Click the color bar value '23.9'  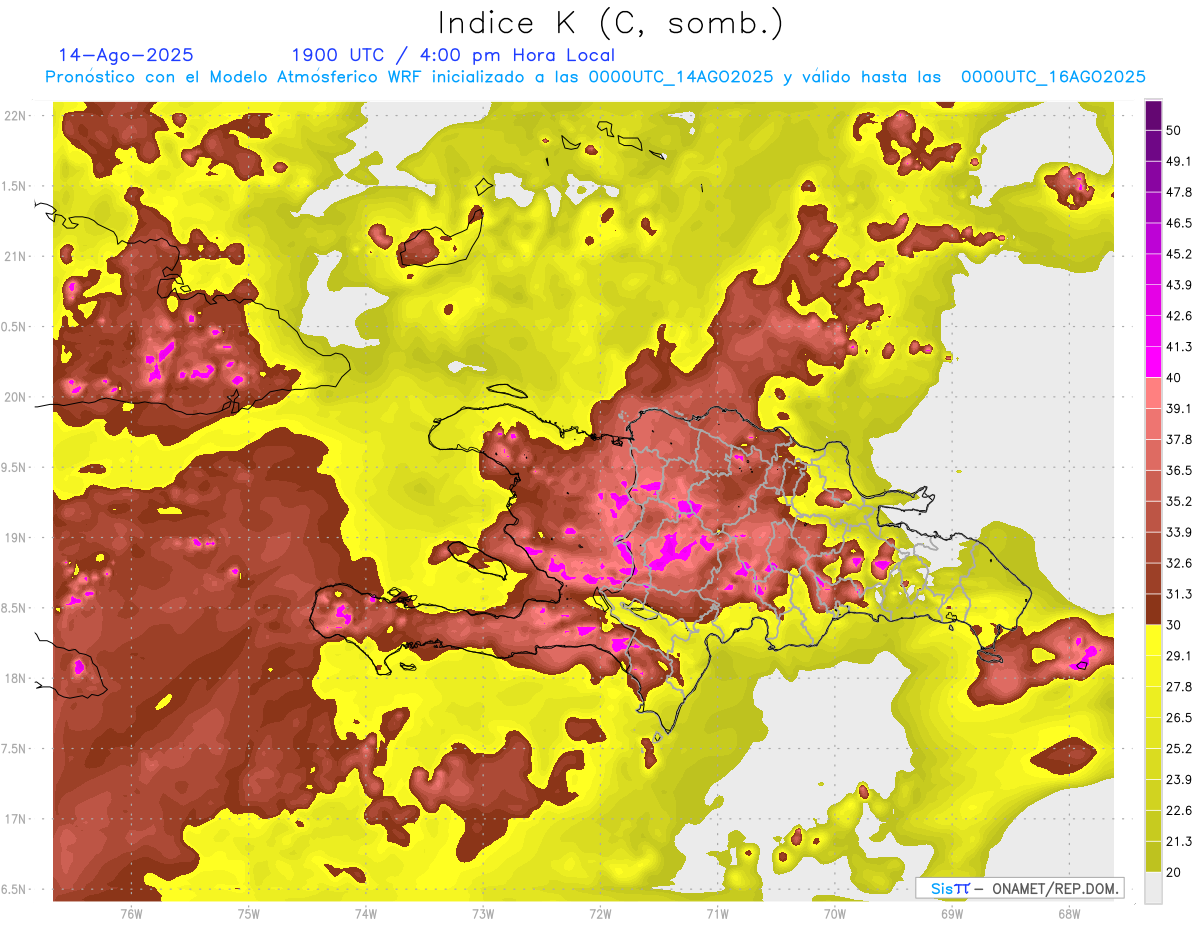(1179, 780)
